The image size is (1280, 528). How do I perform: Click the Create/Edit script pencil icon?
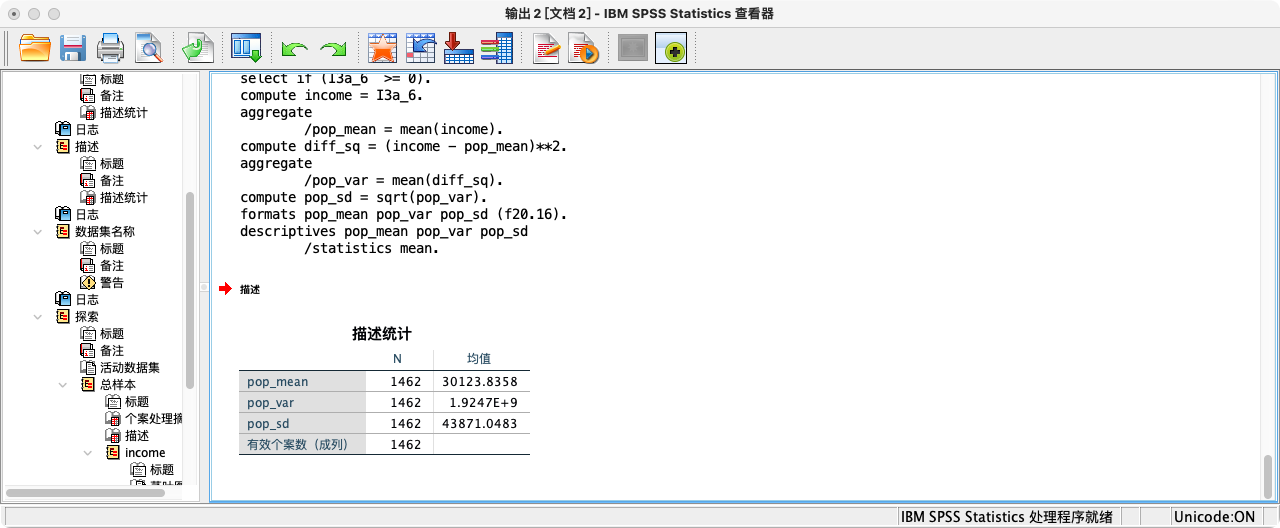click(x=545, y=48)
